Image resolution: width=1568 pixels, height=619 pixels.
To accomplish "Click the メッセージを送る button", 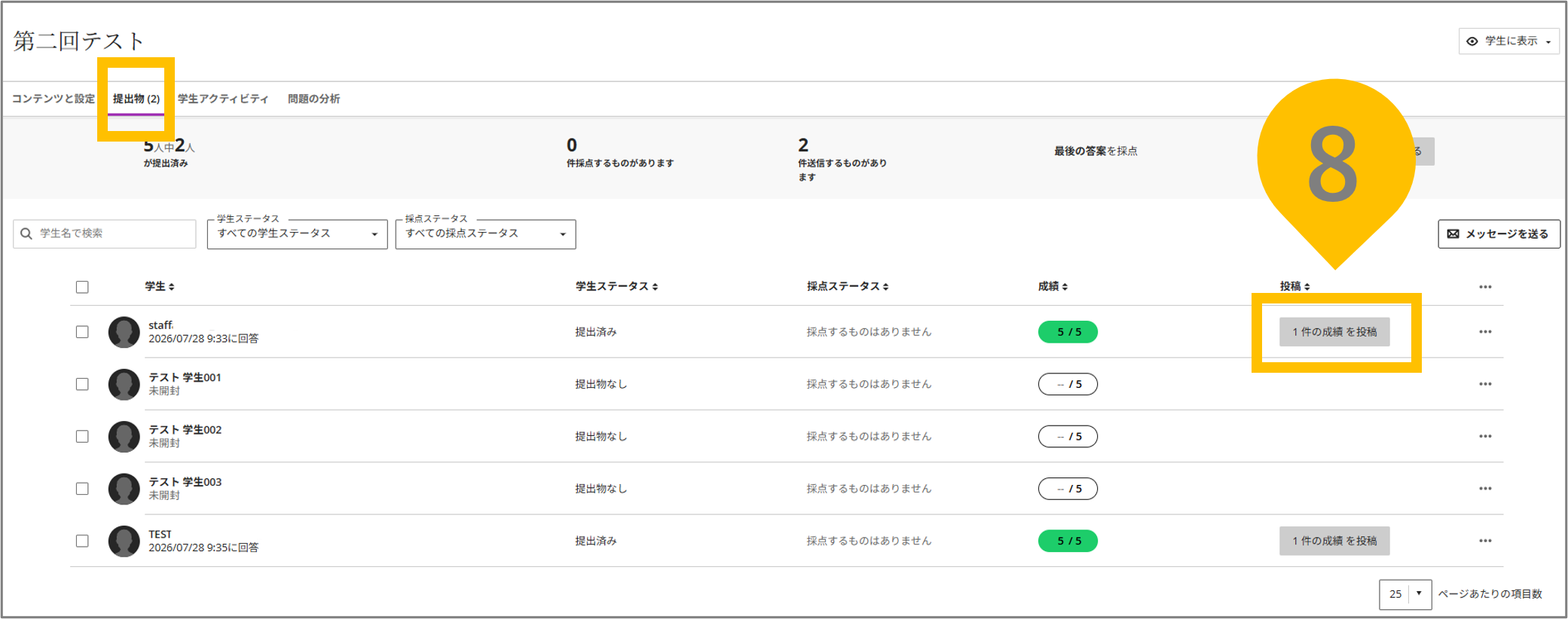I will (1499, 233).
